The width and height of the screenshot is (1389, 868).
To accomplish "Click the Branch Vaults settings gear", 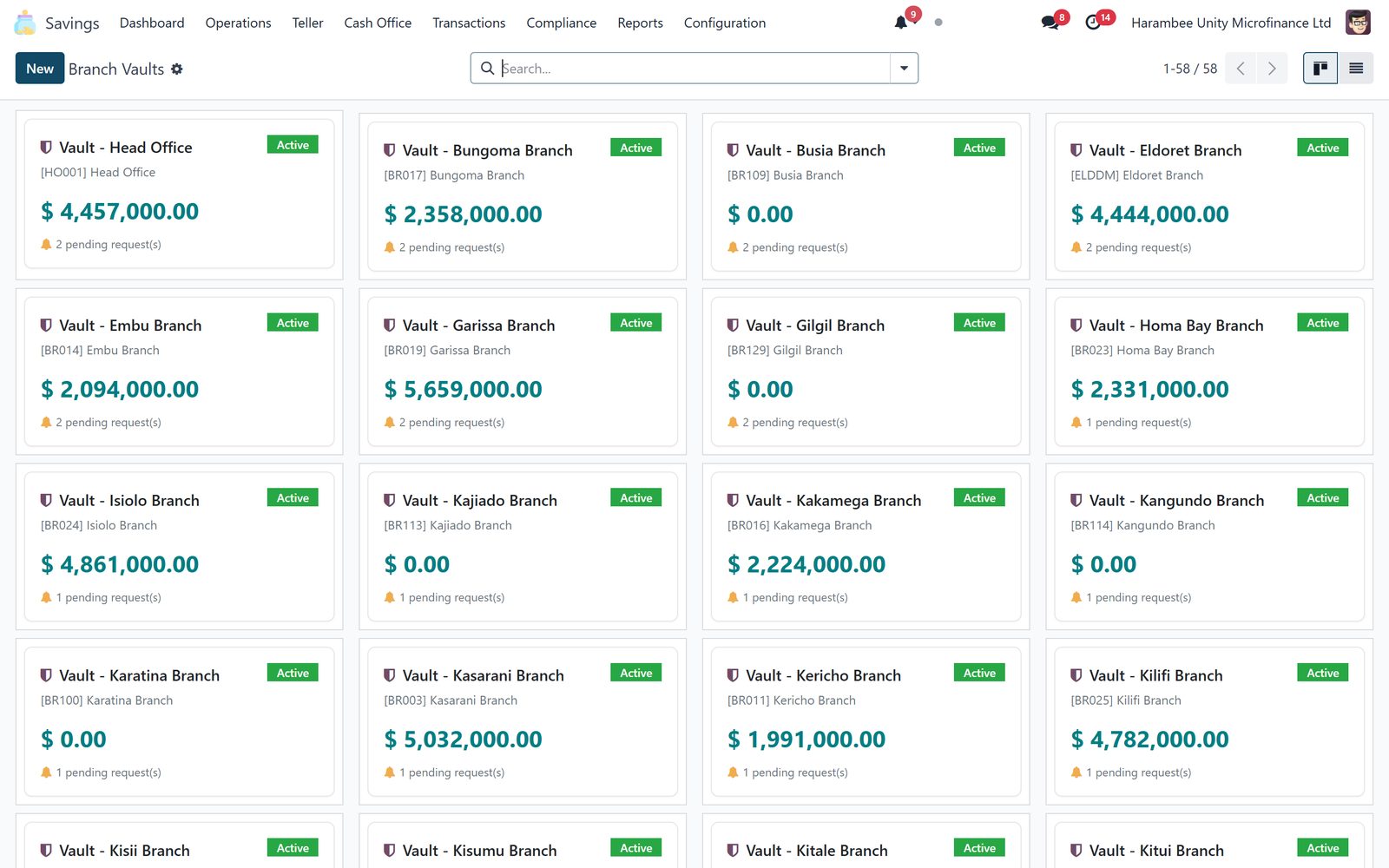I will (177, 69).
